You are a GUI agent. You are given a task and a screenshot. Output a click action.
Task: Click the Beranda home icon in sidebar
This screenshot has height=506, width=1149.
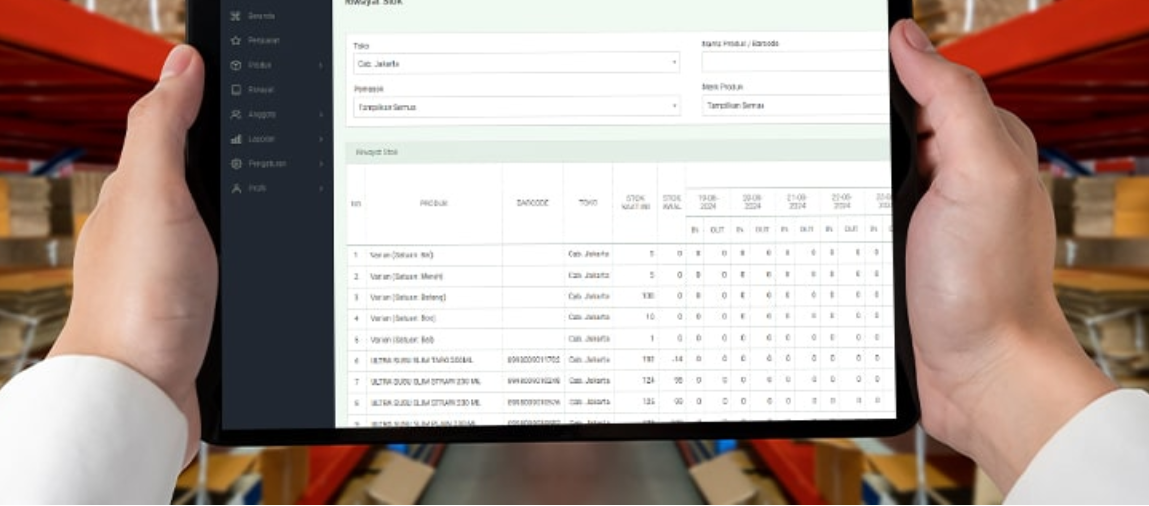coord(235,17)
